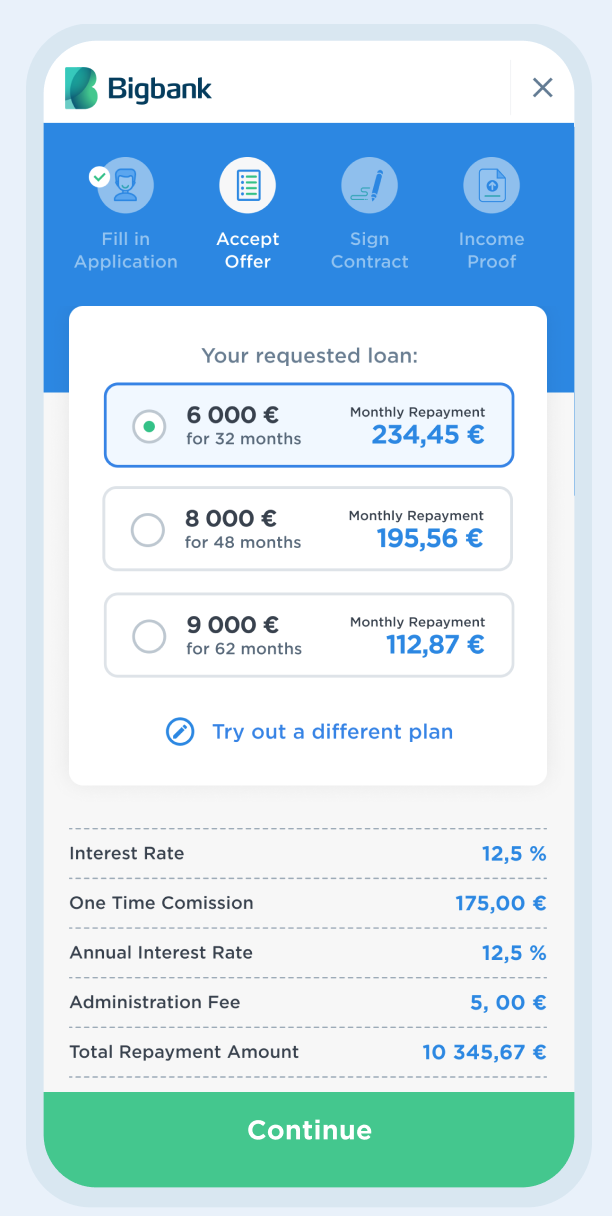The height and width of the screenshot is (1216, 612).
Task: Click the Sign Contract pen icon
Action: pyautogui.click(x=369, y=185)
